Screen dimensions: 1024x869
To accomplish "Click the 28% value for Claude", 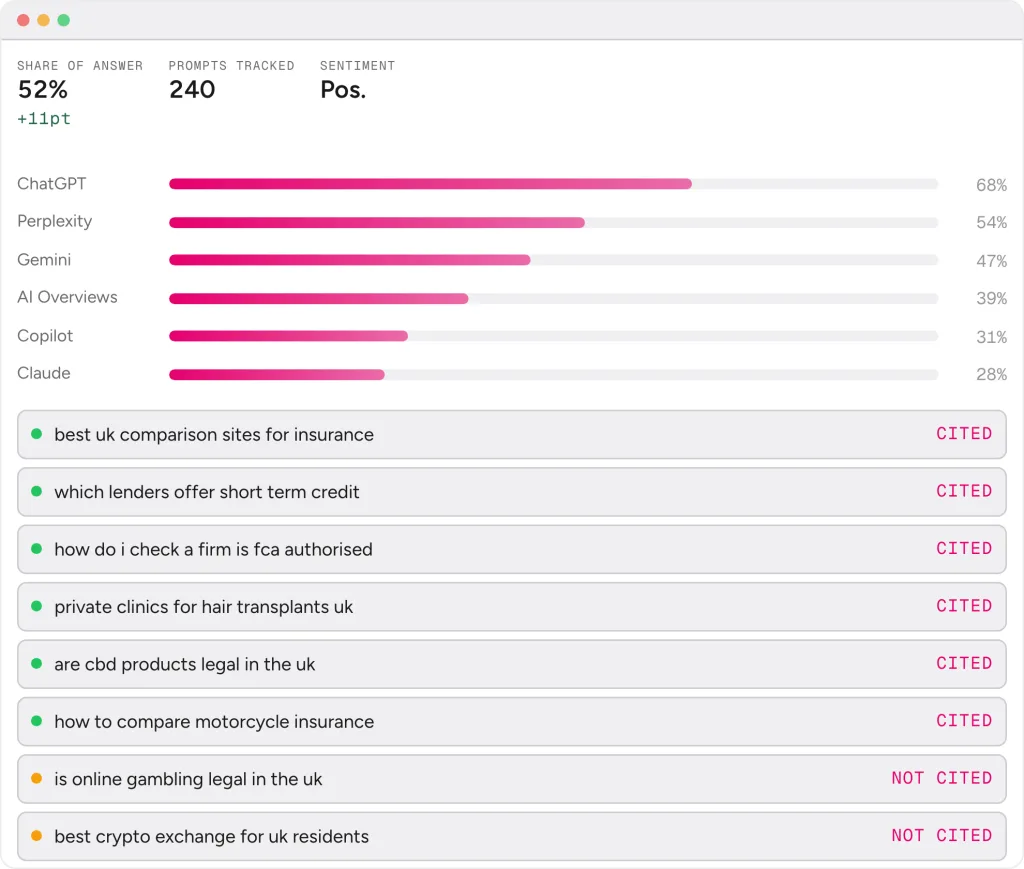I will pyautogui.click(x=991, y=375).
